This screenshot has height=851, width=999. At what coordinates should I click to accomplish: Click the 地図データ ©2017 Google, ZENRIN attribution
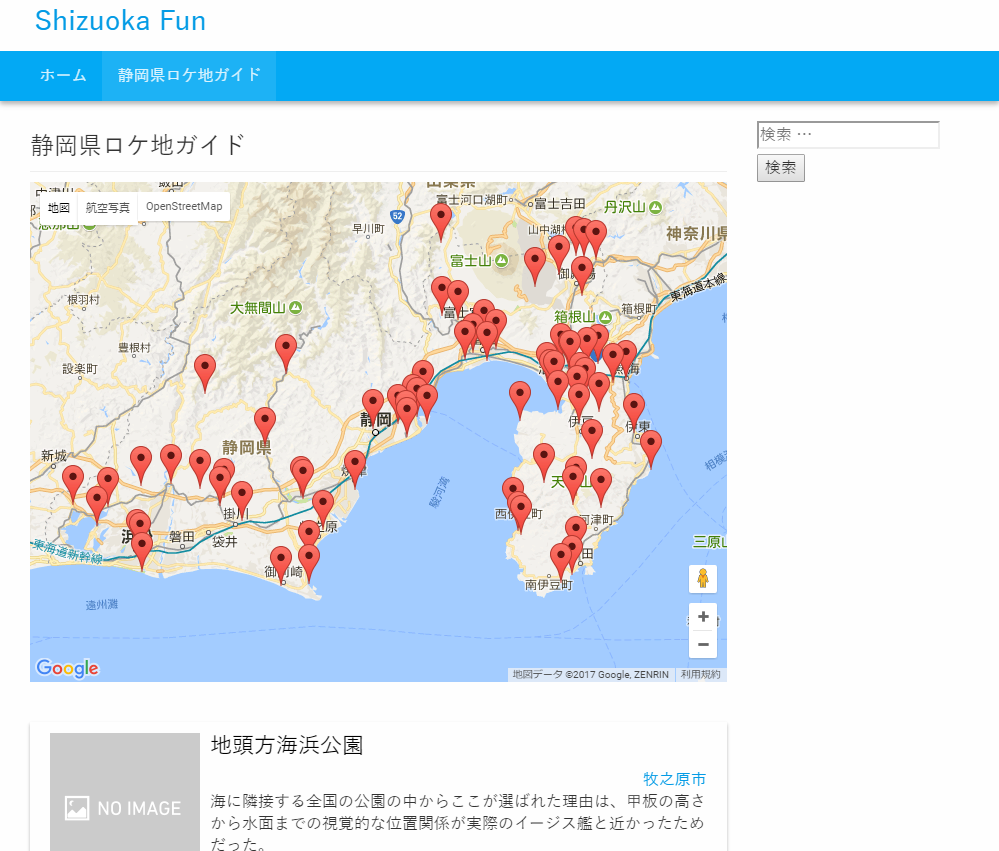point(591,675)
